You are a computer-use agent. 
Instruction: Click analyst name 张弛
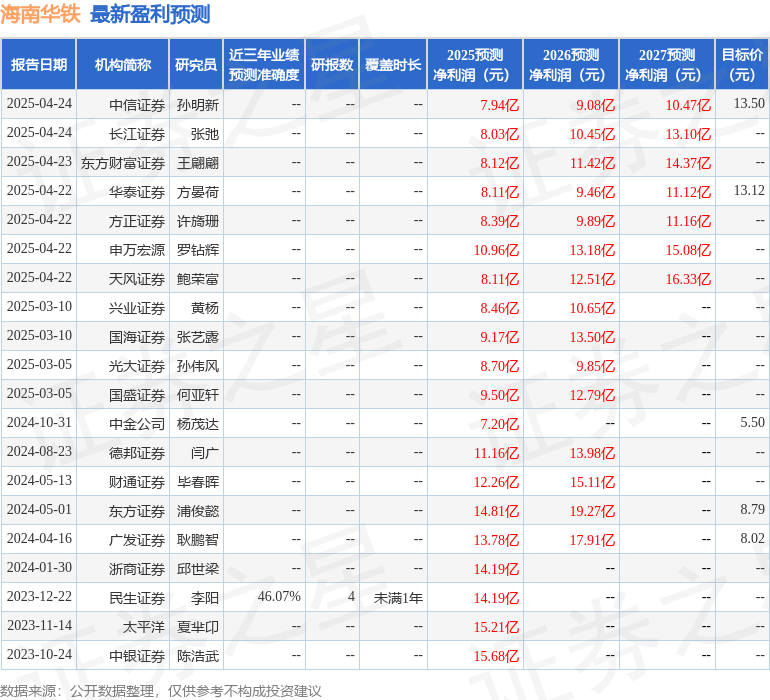(x=205, y=134)
